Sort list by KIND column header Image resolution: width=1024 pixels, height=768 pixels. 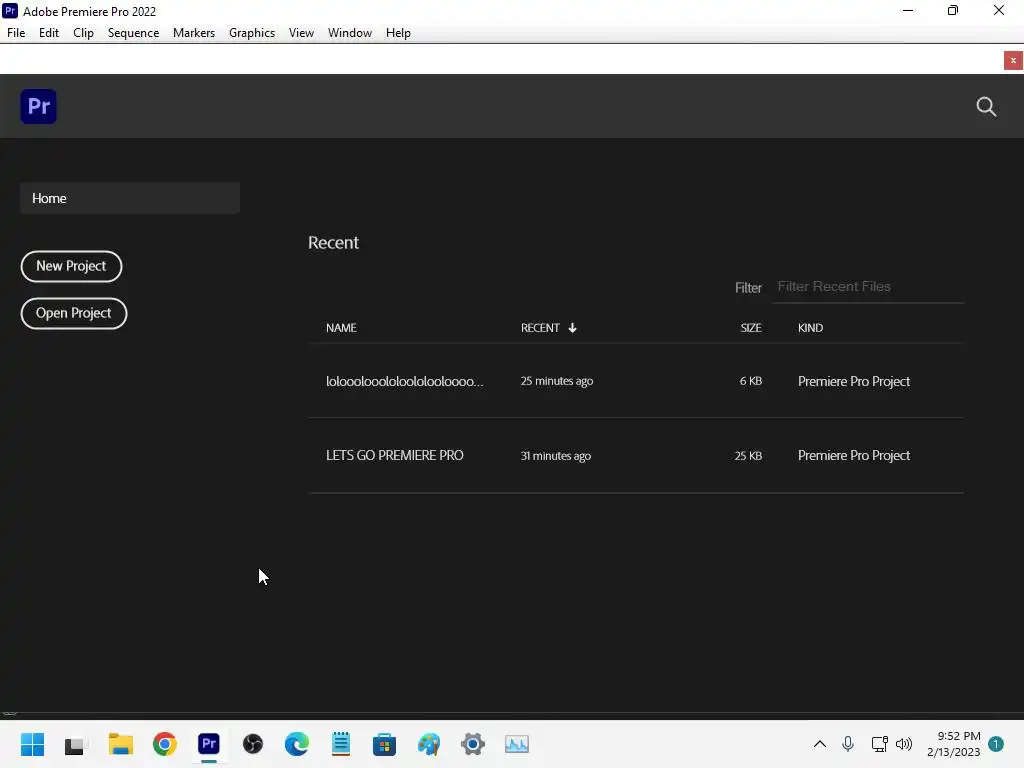coord(810,328)
